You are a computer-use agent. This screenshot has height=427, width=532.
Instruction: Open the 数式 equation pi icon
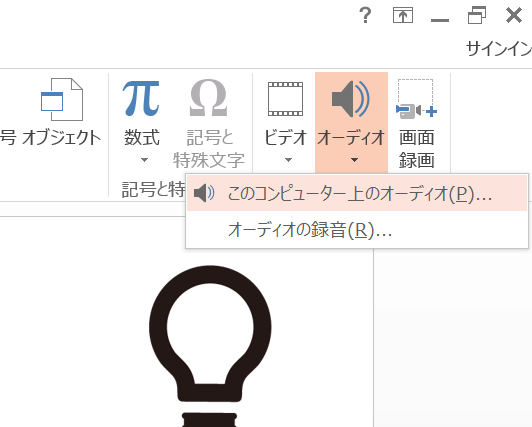coord(141,98)
